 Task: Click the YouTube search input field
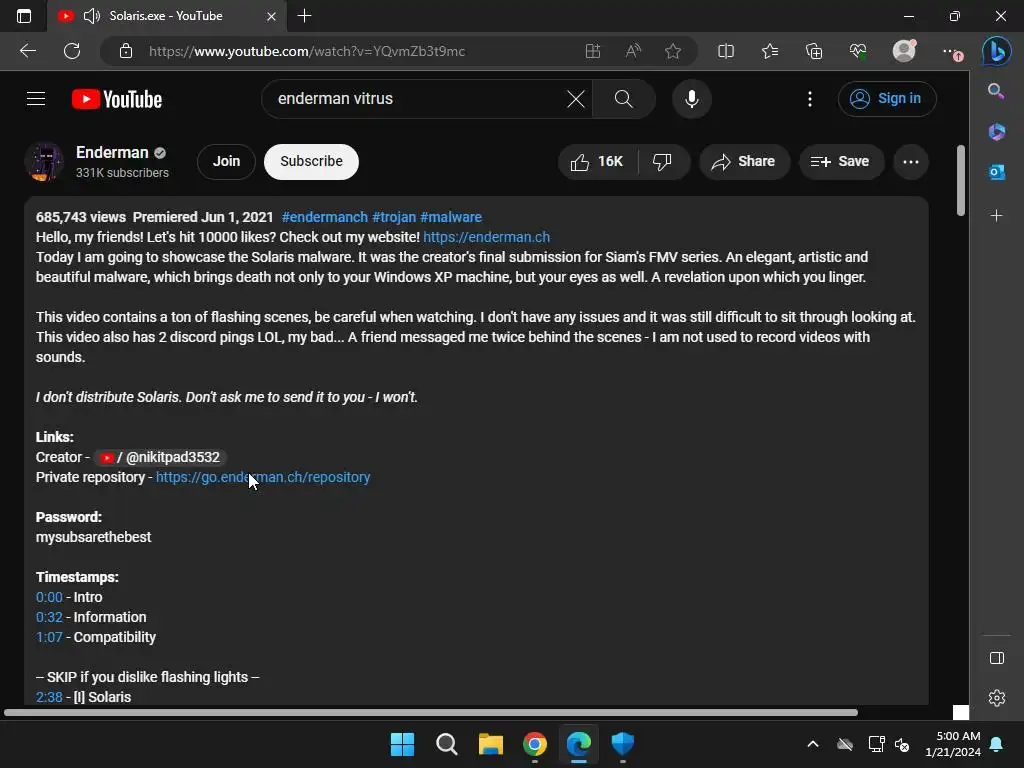418,99
